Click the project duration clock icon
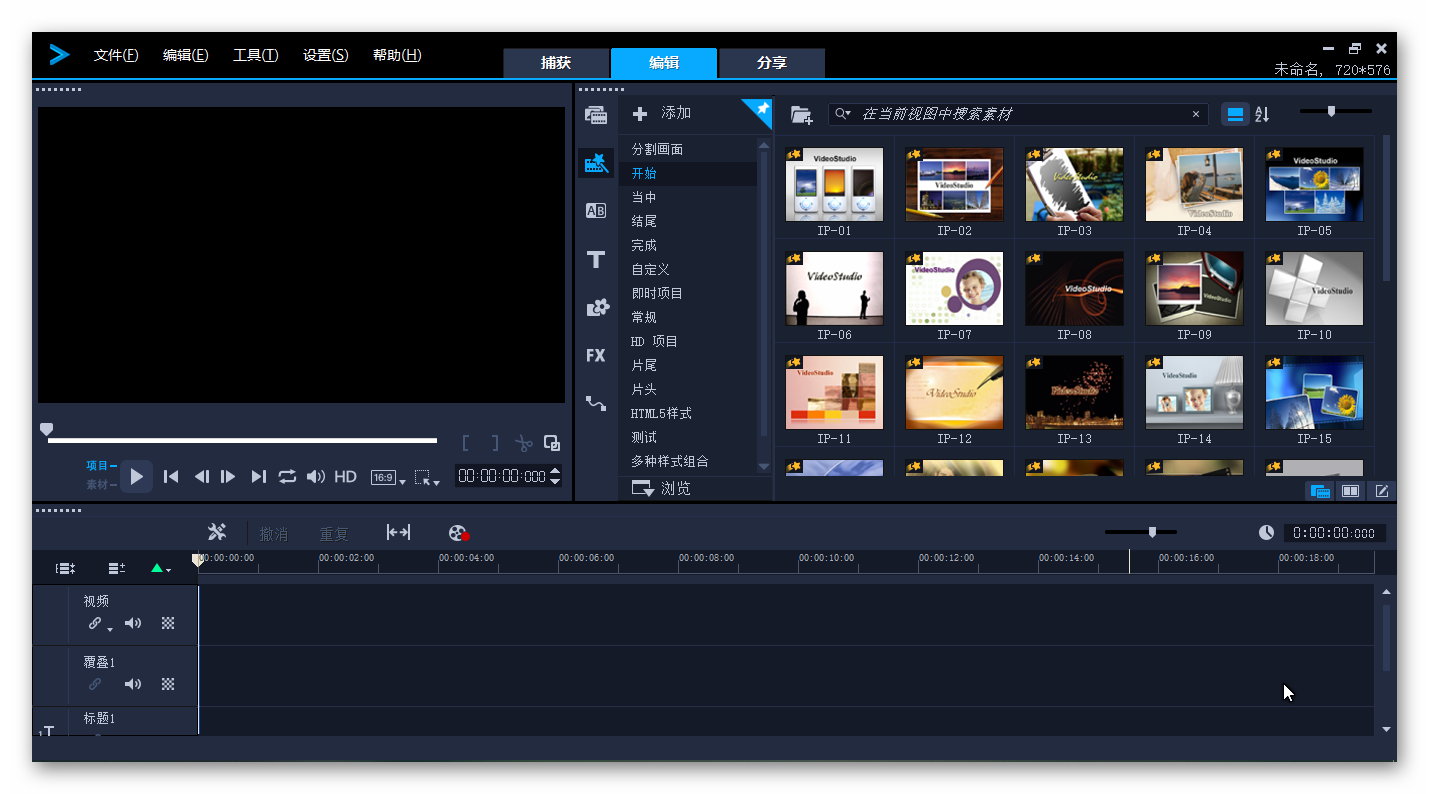This screenshot has height=794, width=1429. pos(1266,533)
